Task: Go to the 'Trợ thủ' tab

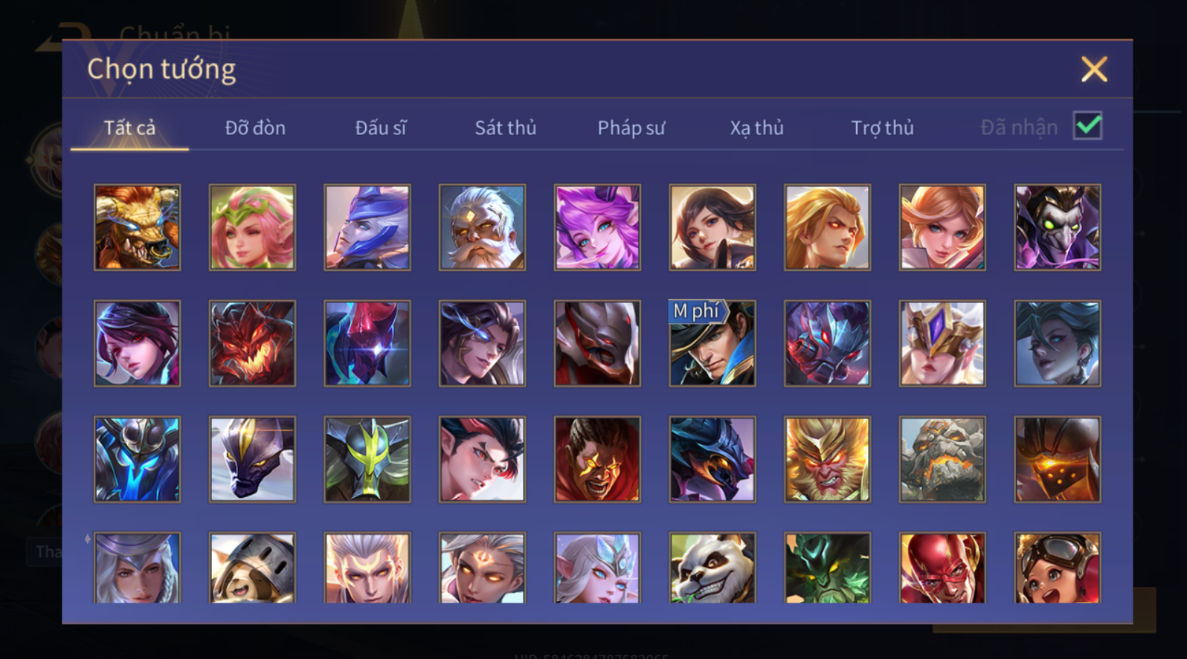Action: pos(882,128)
